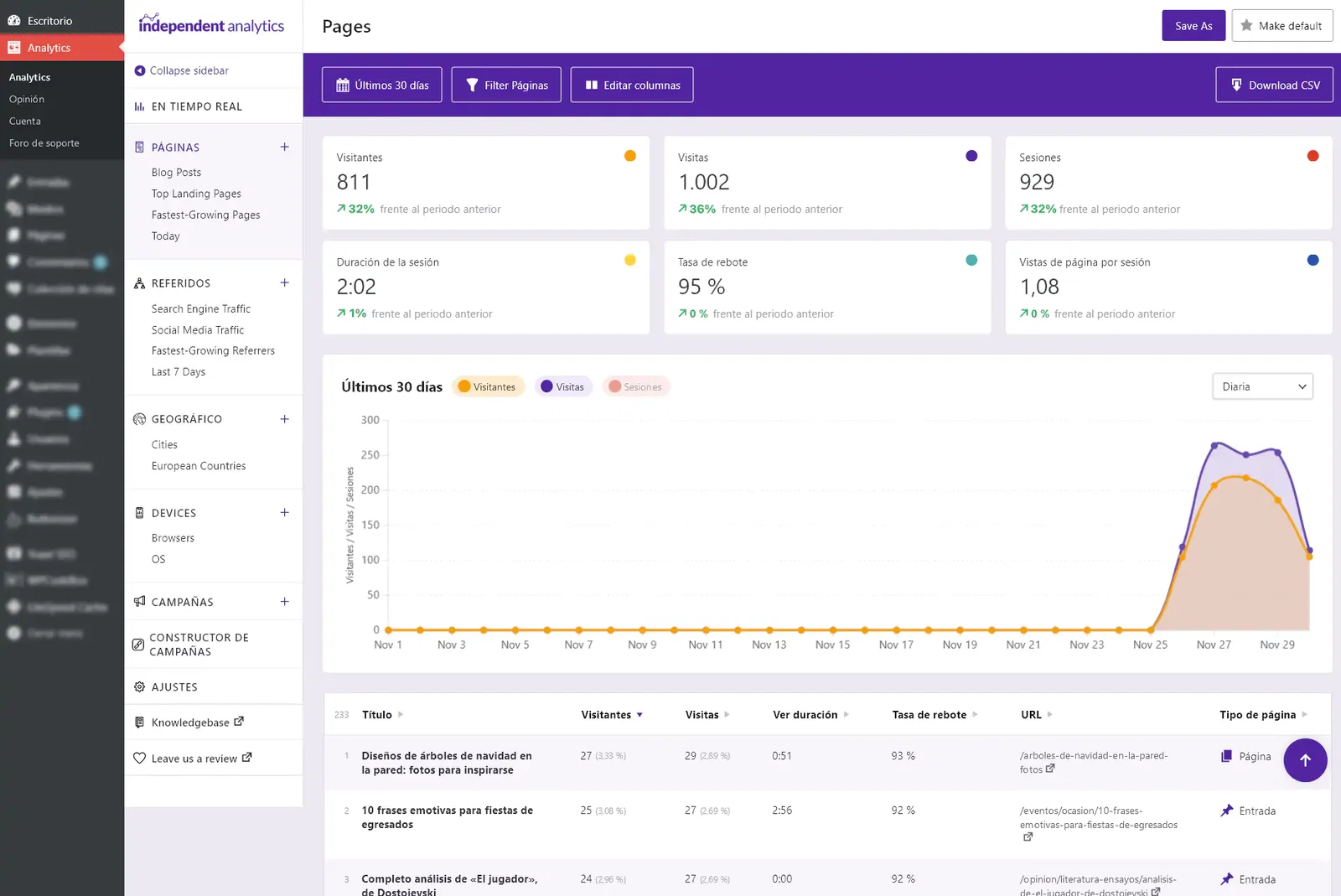Click the Constructor de Campañas edit icon
This screenshot has height=896, width=1341.
click(x=138, y=645)
